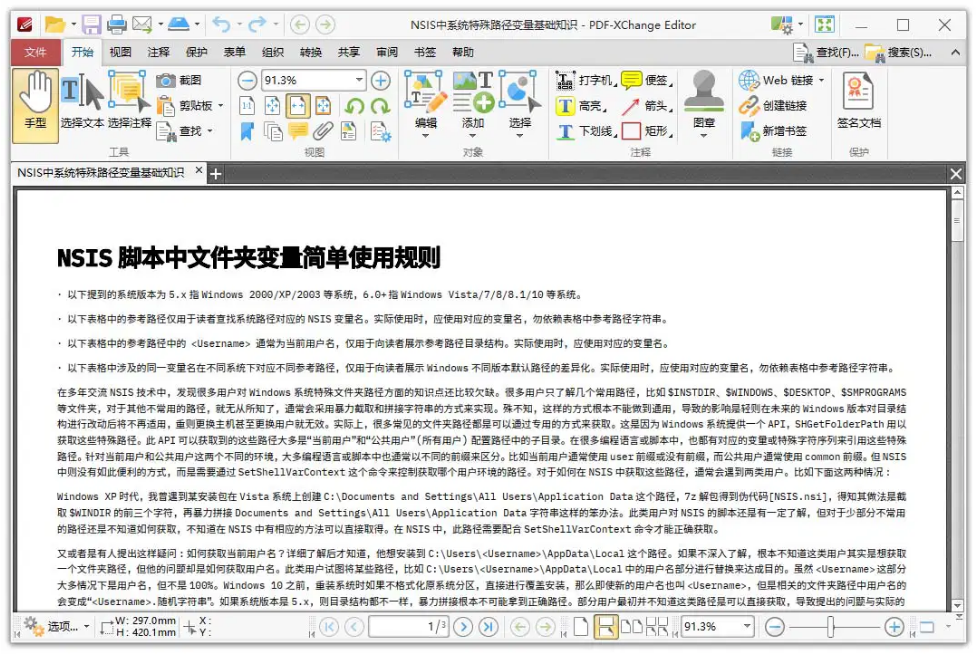Activate the Select Text tool (选择文本)
The height and width of the screenshot is (655, 976).
[x=81, y=100]
